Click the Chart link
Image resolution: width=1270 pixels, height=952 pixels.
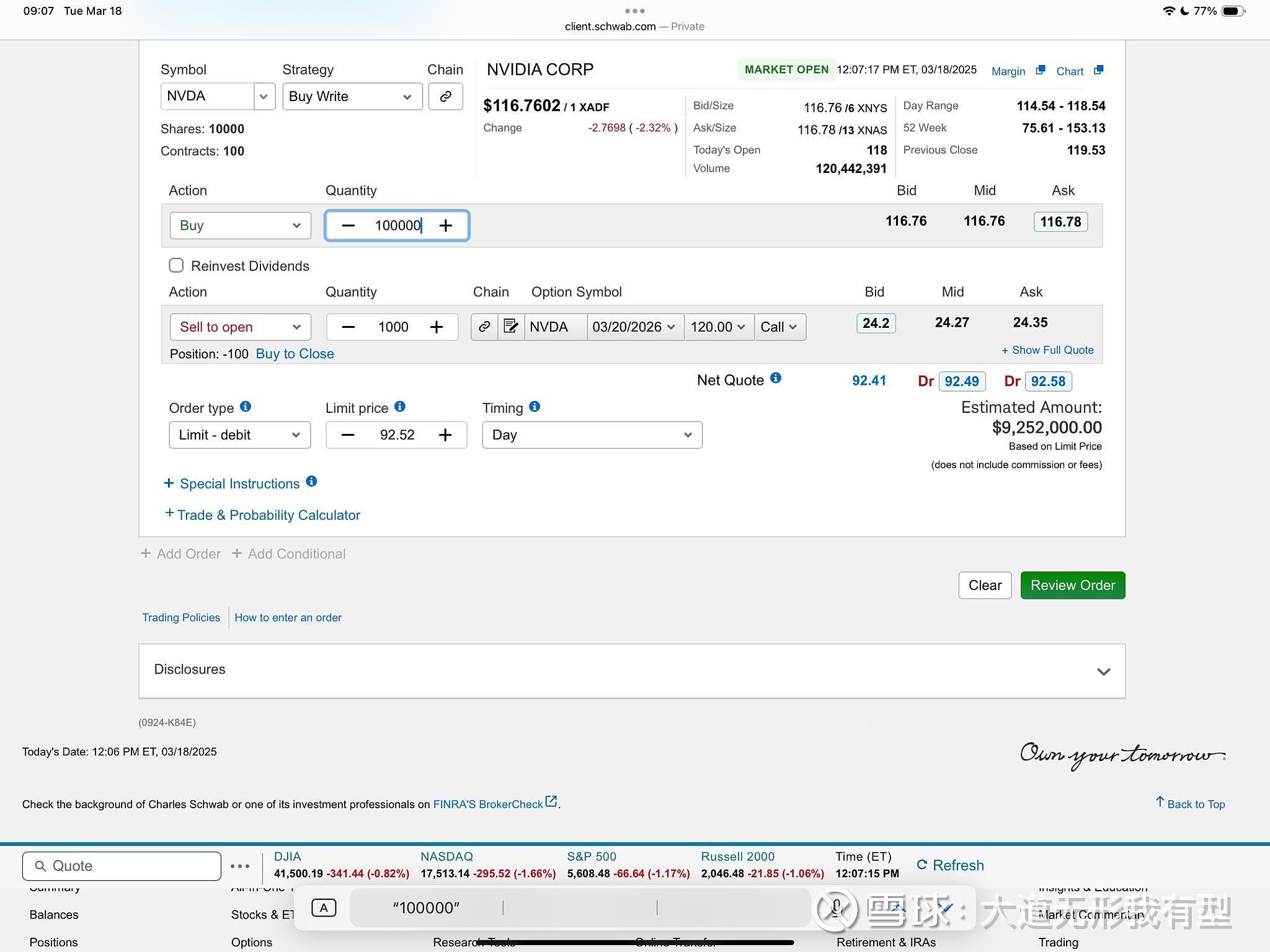click(1070, 71)
